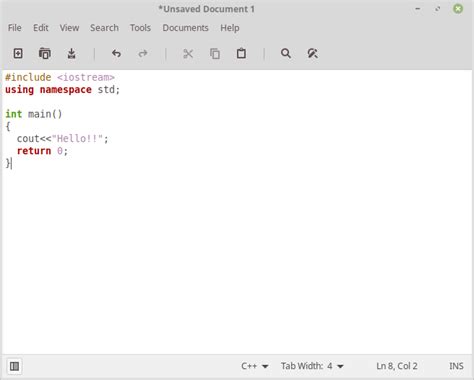Viewport: 474px width, 380px height.
Task: Minimize the editor window
Action: (418, 9)
